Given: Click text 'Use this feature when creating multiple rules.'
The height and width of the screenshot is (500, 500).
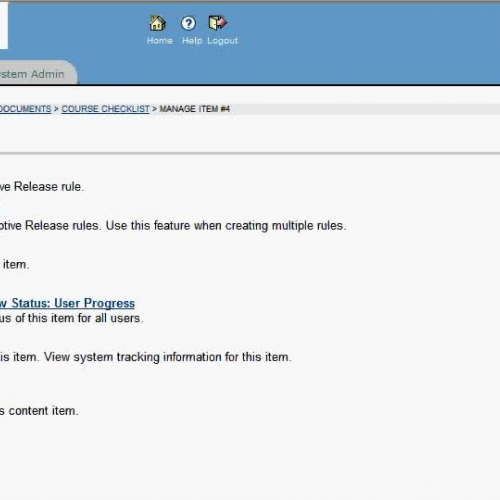Looking at the screenshot, I should [x=226, y=226].
